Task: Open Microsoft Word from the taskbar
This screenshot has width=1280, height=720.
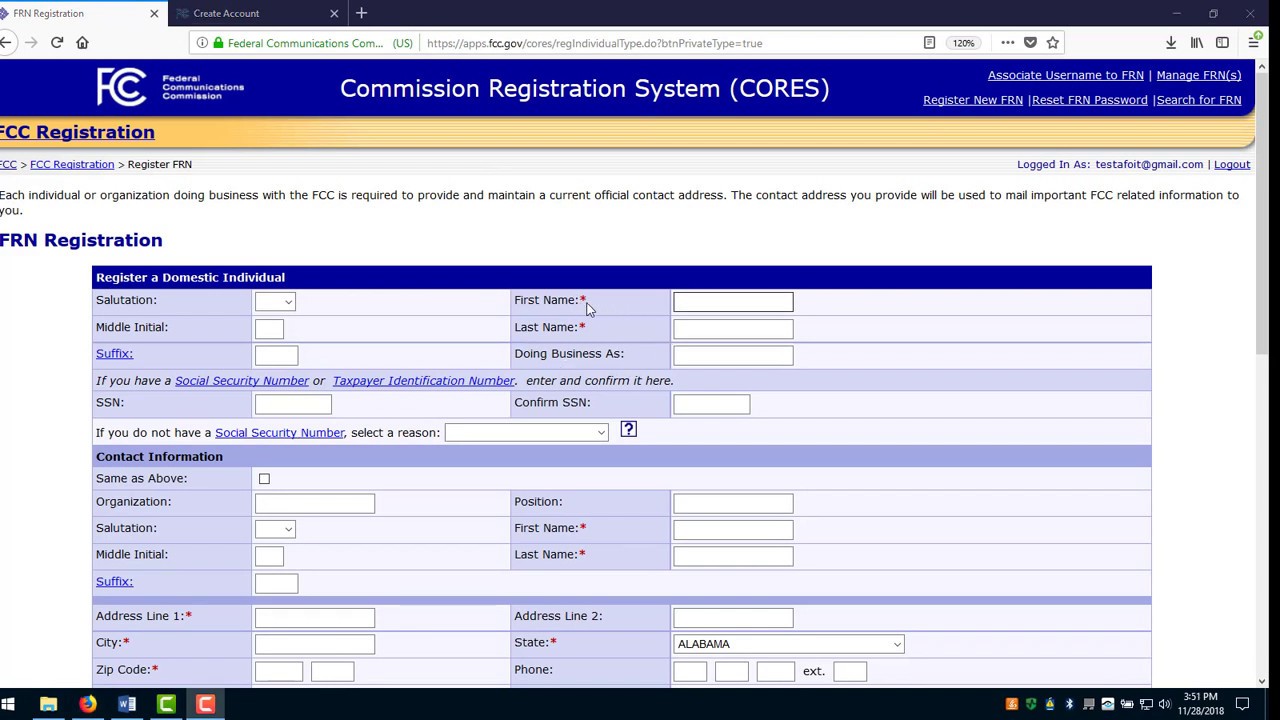Action: tap(127, 705)
